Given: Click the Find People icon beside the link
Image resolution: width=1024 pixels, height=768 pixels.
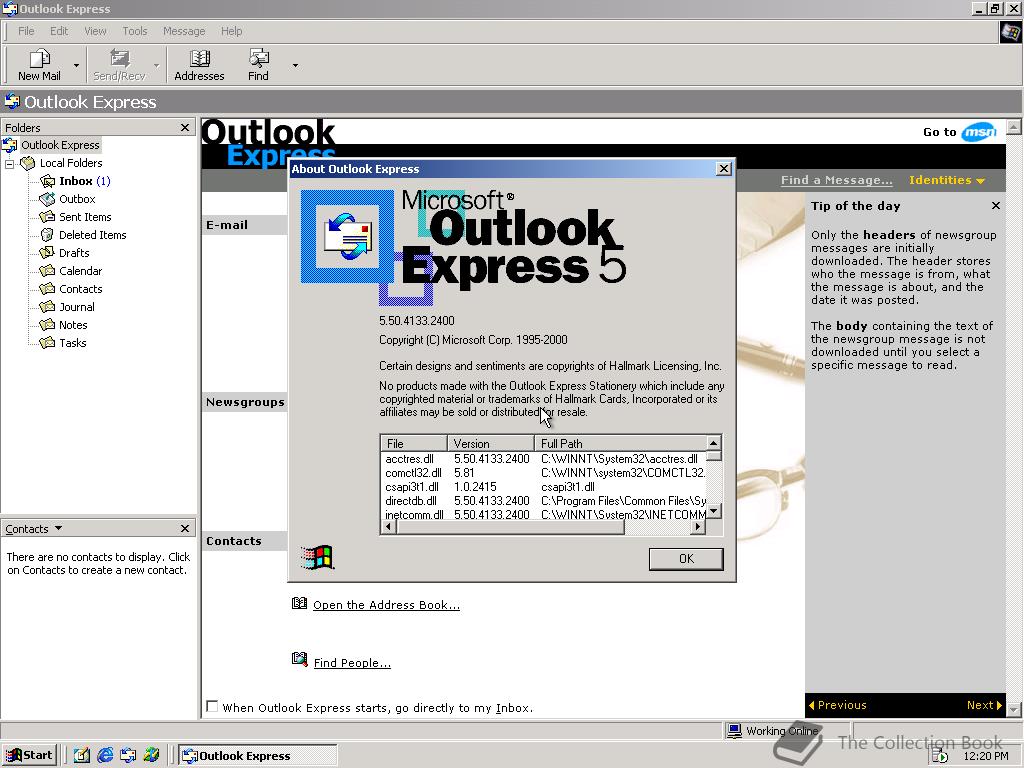Looking at the screenshot, I should 299,660.
